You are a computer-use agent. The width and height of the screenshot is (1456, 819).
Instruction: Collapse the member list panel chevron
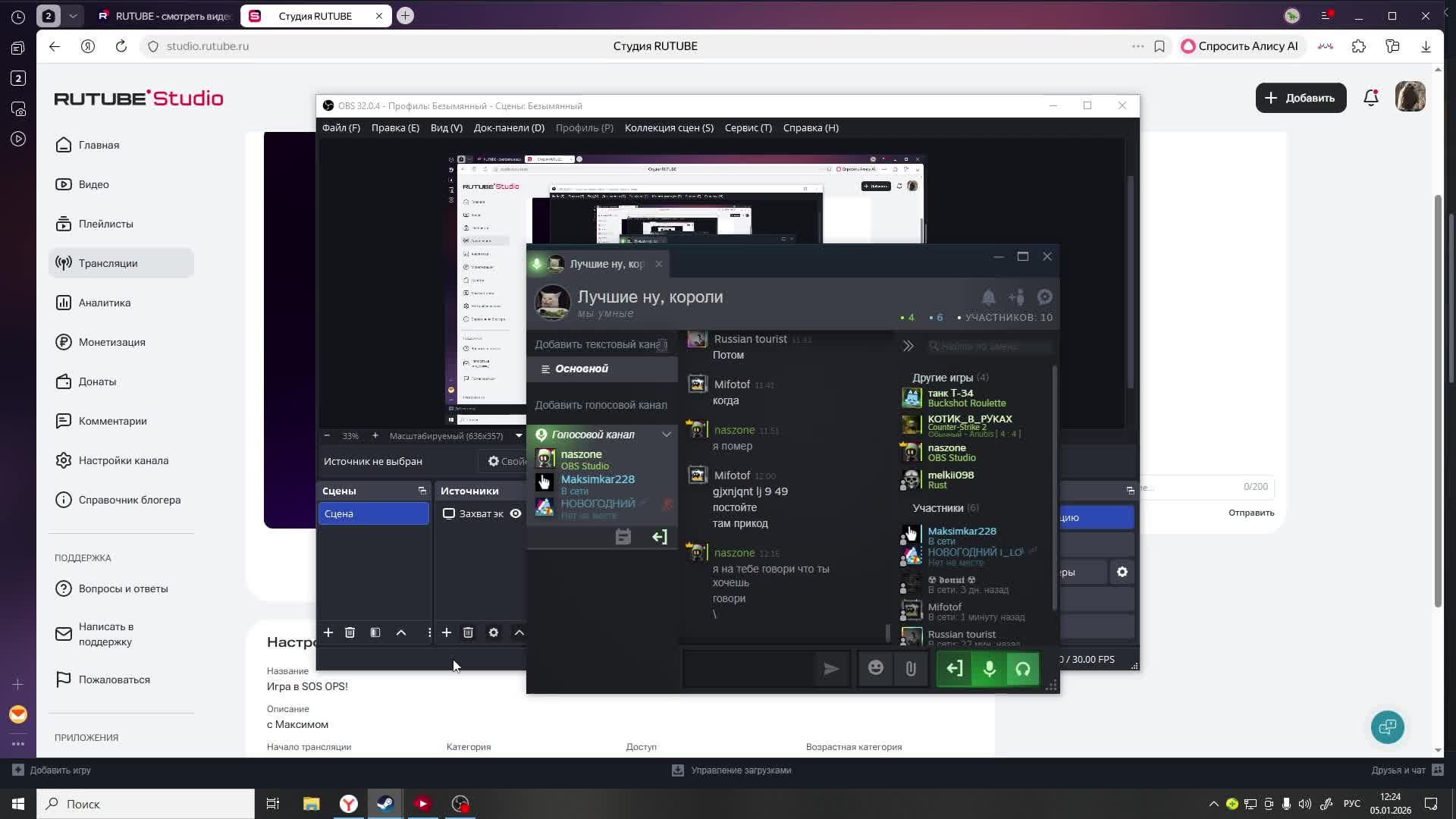(908, 347)
